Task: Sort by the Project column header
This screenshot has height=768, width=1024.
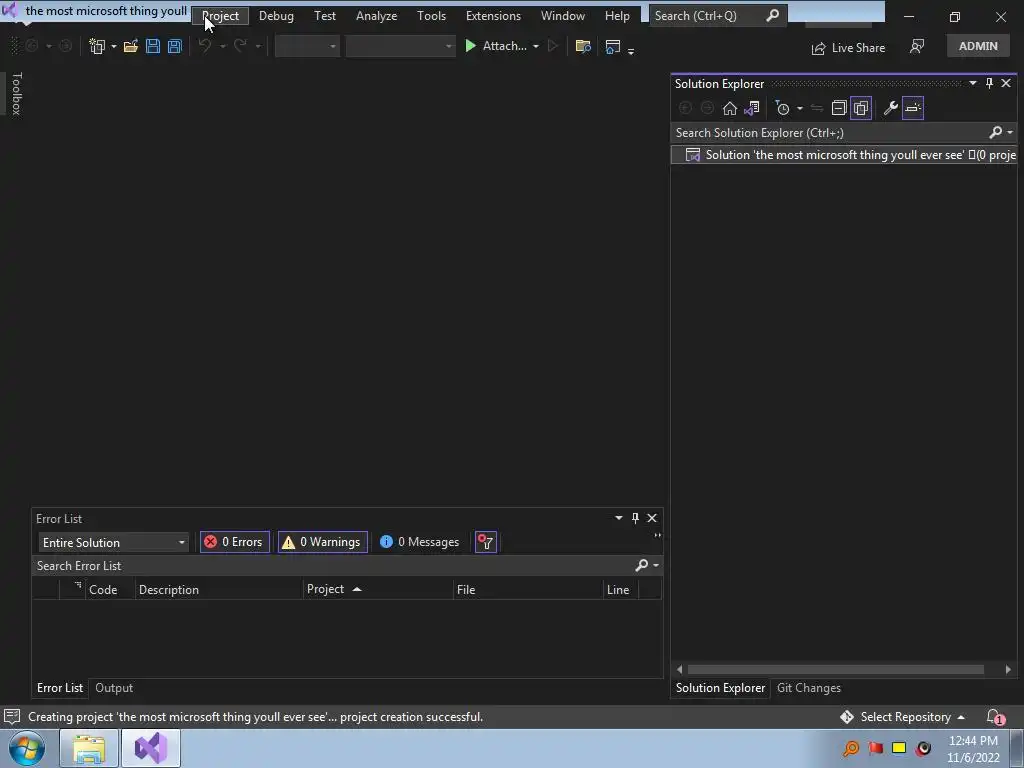Action: (377, 590)
